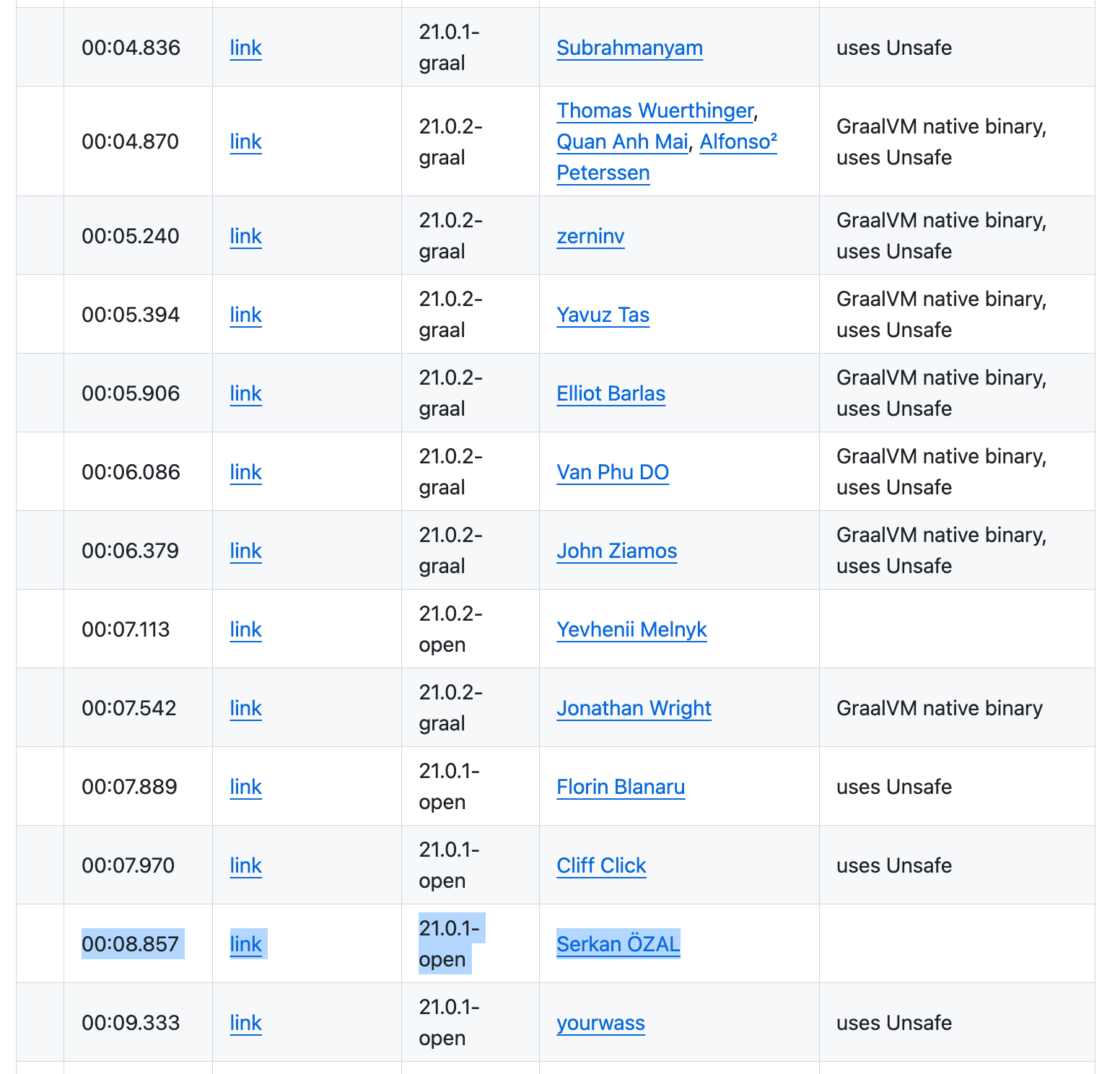
Task: Visit Cliff Click's profile link
Action: click(x=601, y=865)
